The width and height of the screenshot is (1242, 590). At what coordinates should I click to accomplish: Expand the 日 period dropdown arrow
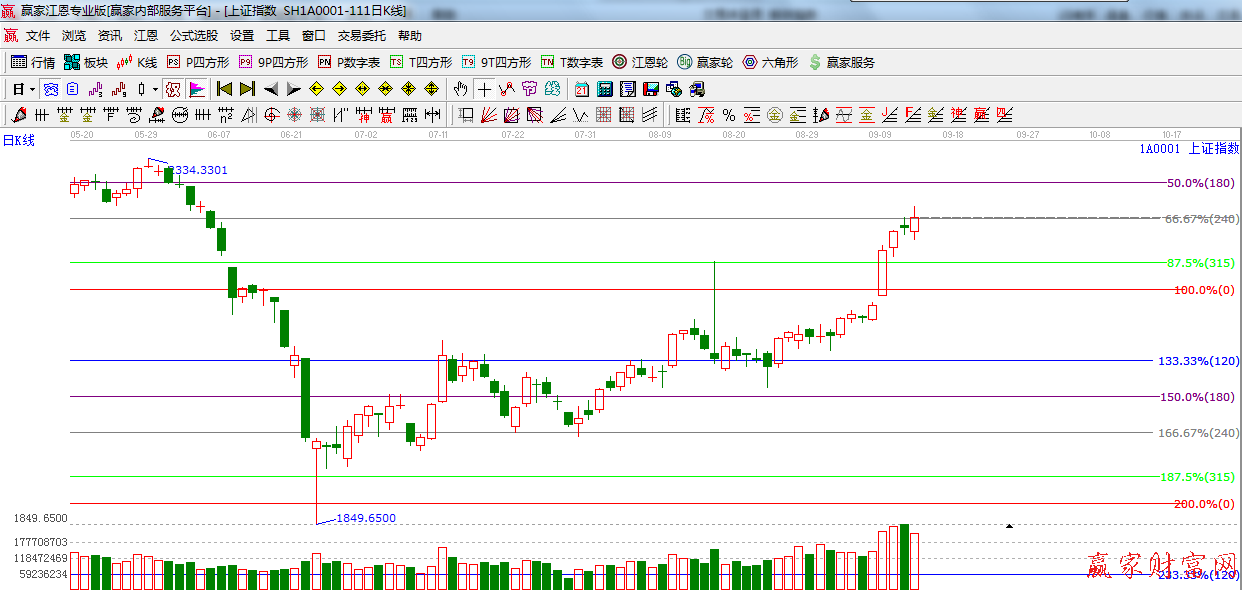tap(33, 89)
